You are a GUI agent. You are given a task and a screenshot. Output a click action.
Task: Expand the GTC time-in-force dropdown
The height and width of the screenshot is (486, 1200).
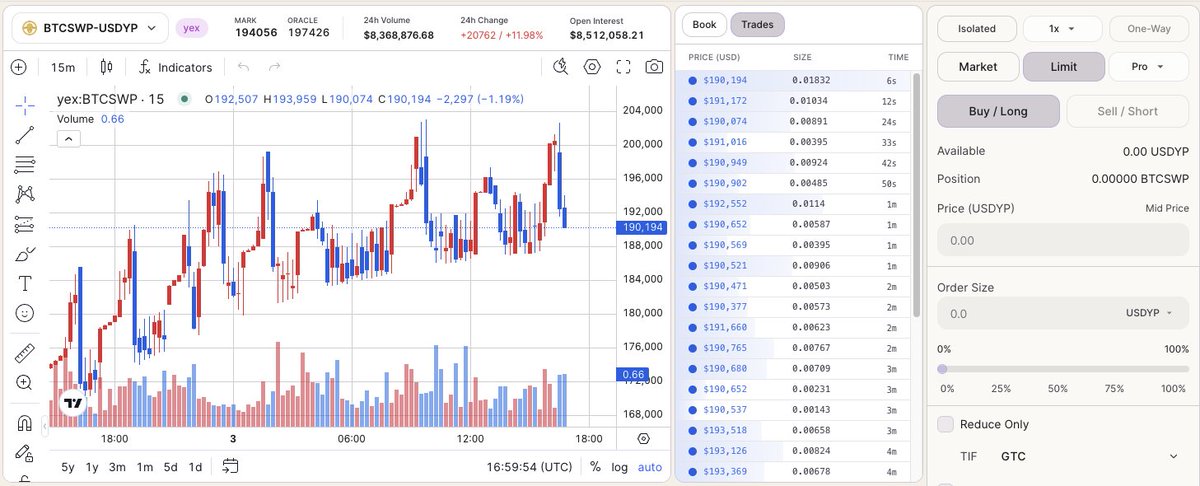coord(1089,456)
